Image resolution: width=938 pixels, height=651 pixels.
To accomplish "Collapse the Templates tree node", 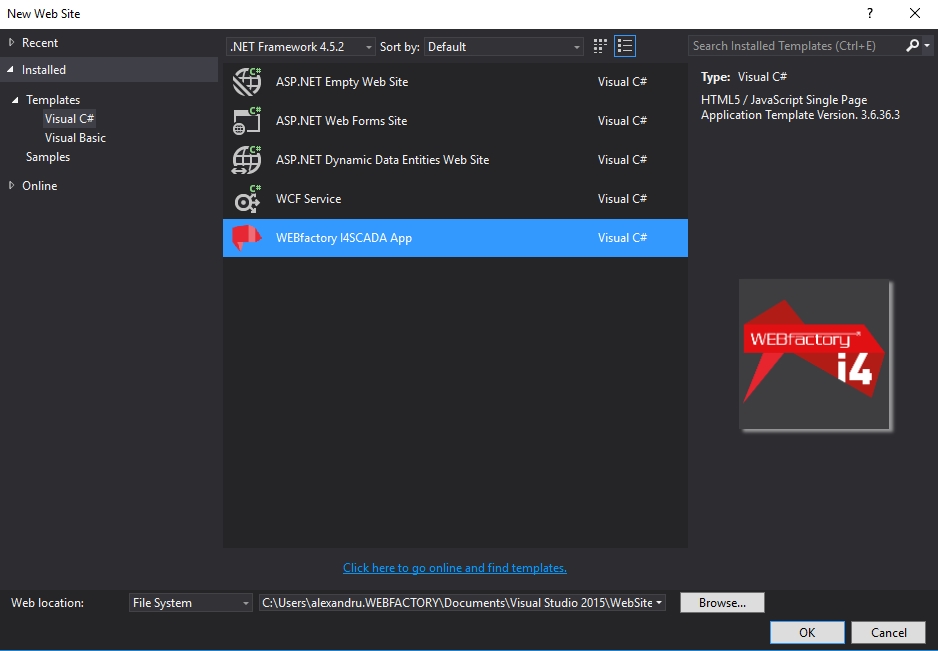I will click(x=15, y=100).
